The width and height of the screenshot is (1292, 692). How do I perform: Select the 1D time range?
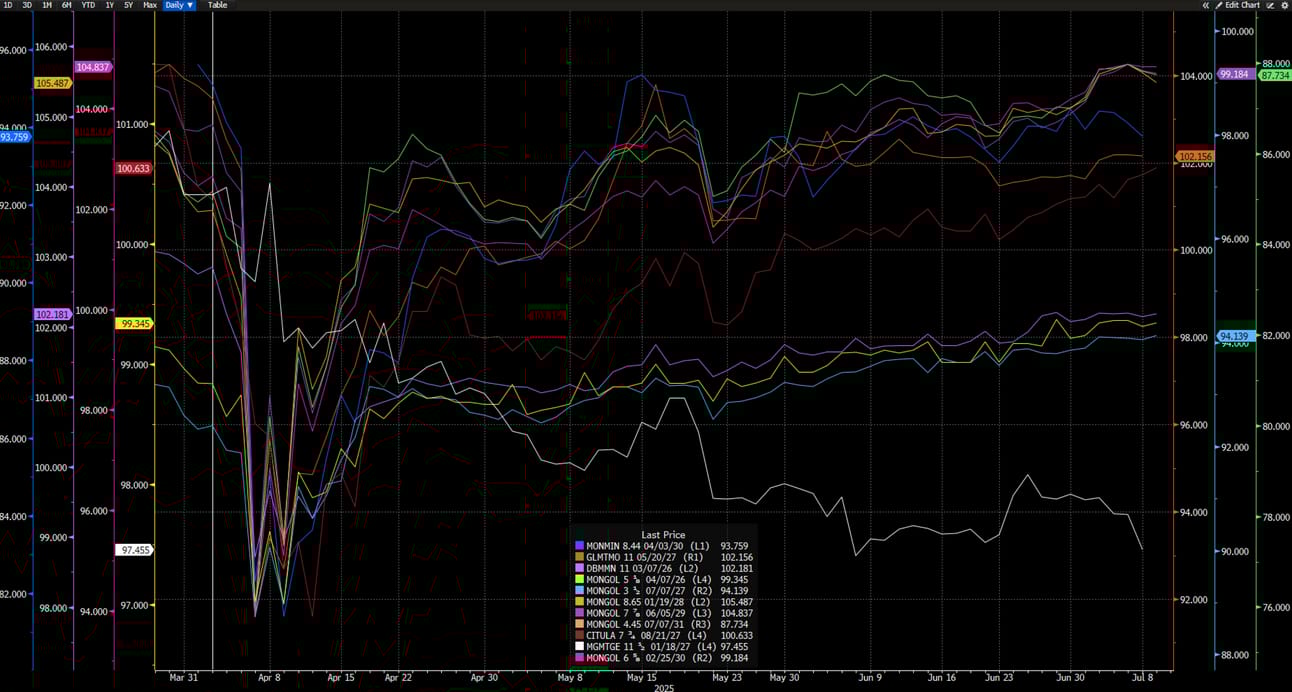8,5
